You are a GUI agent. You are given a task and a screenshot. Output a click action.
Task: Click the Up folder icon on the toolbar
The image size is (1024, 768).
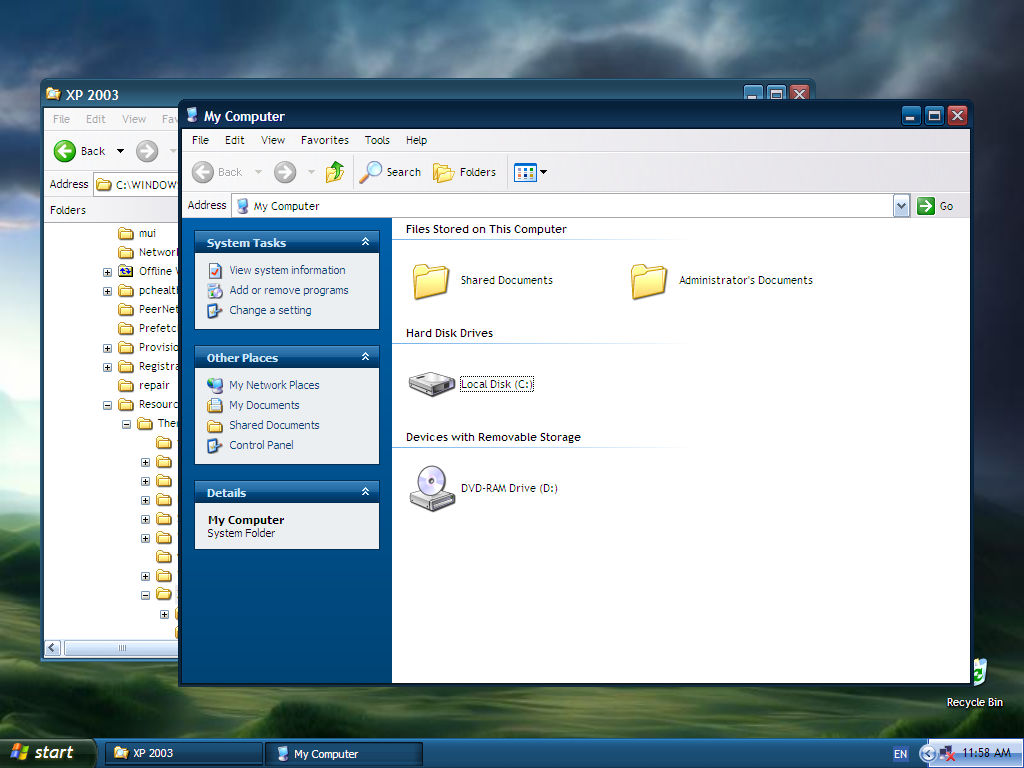click(335, 172)
